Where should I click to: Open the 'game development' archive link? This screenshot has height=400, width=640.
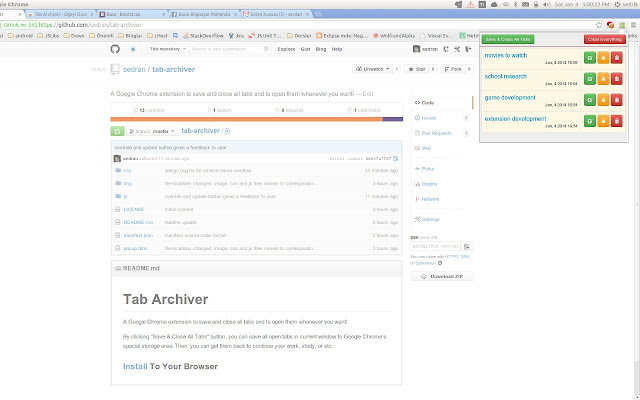click(510, 98)
